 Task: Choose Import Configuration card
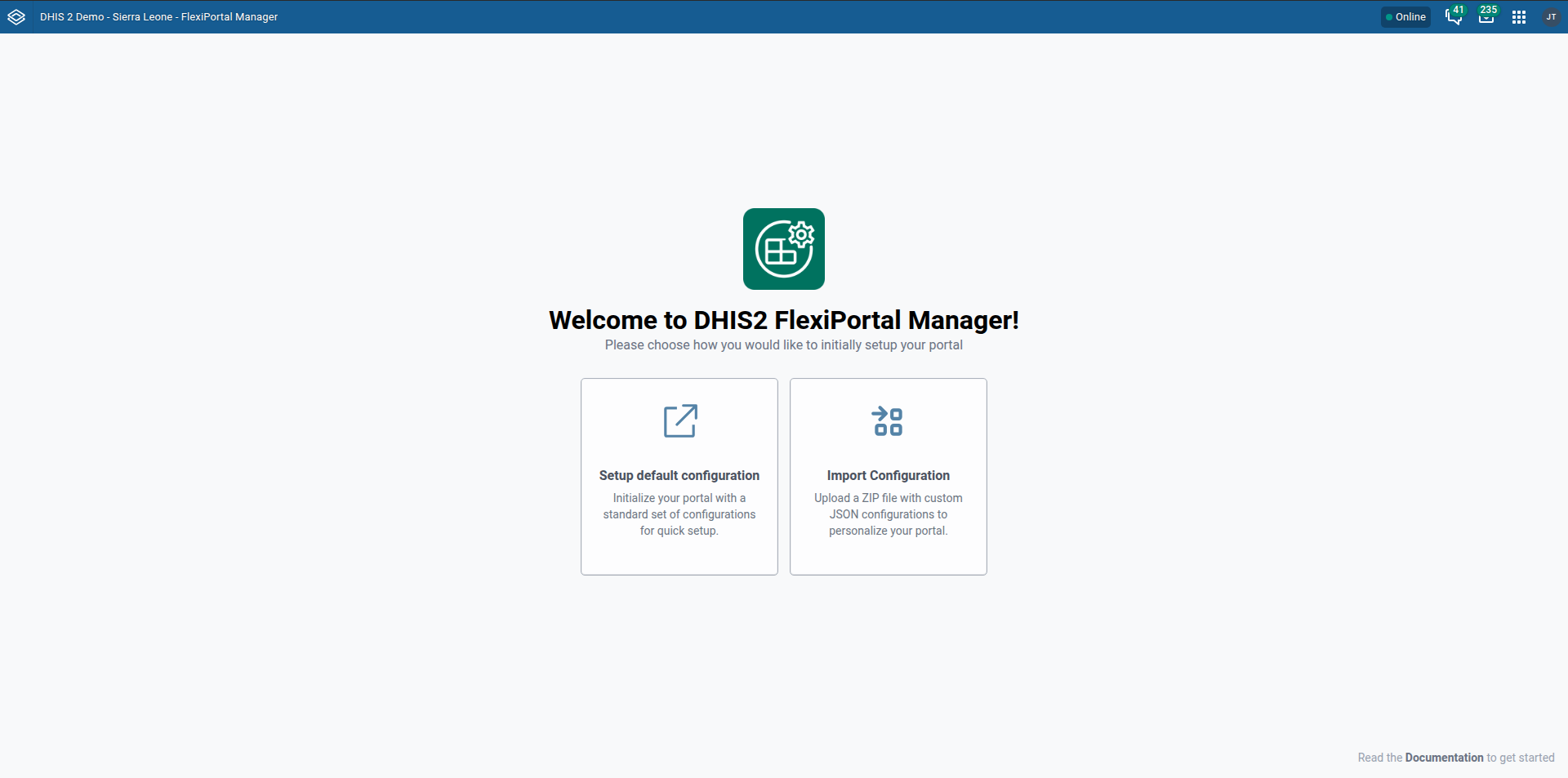pos(889,477)
